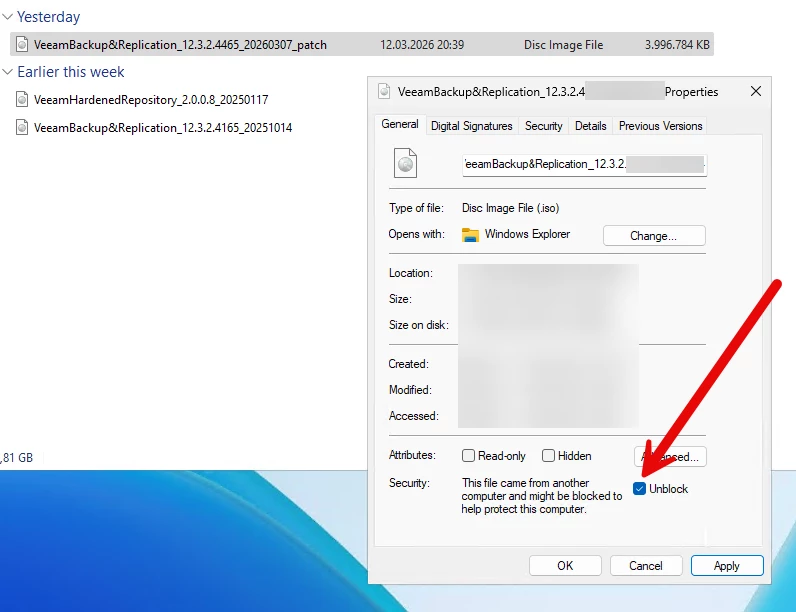The image size is (796, 612).
Task: Open the Details tab
Action: pyautogui.click(x=590, y=126)
